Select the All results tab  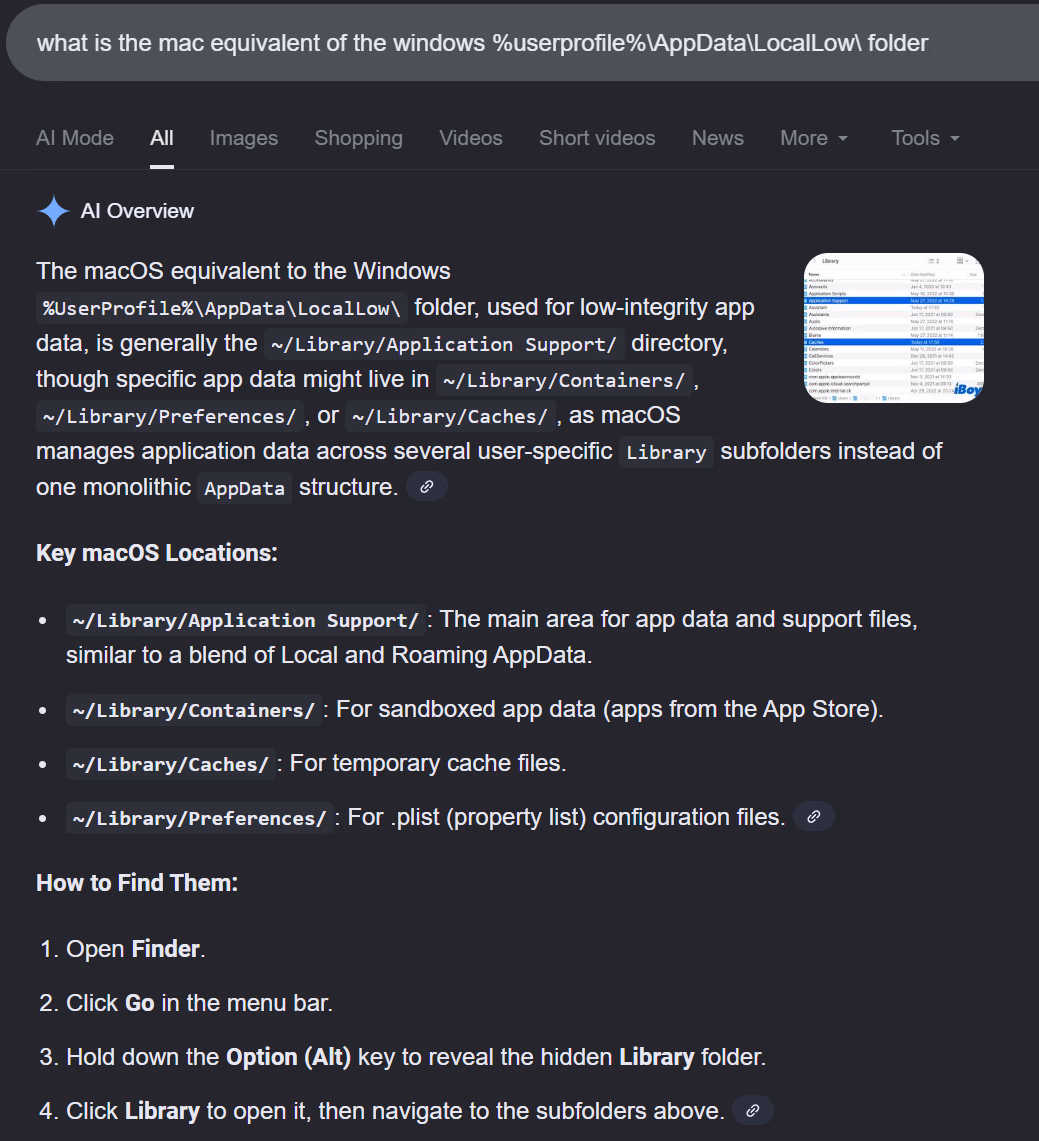point(162,138)
